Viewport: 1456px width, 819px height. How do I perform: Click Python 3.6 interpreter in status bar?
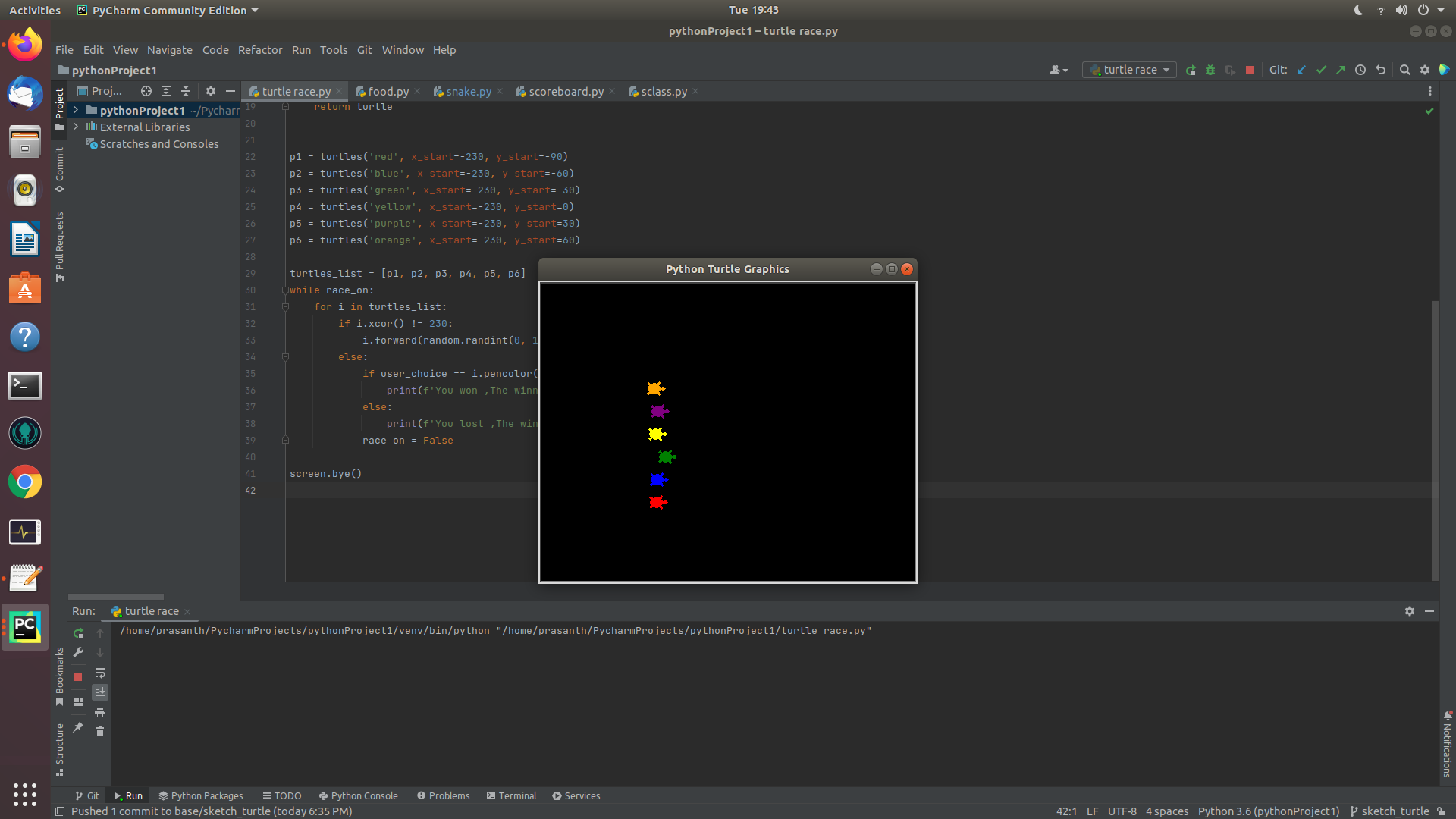[x=1269, y=811]
